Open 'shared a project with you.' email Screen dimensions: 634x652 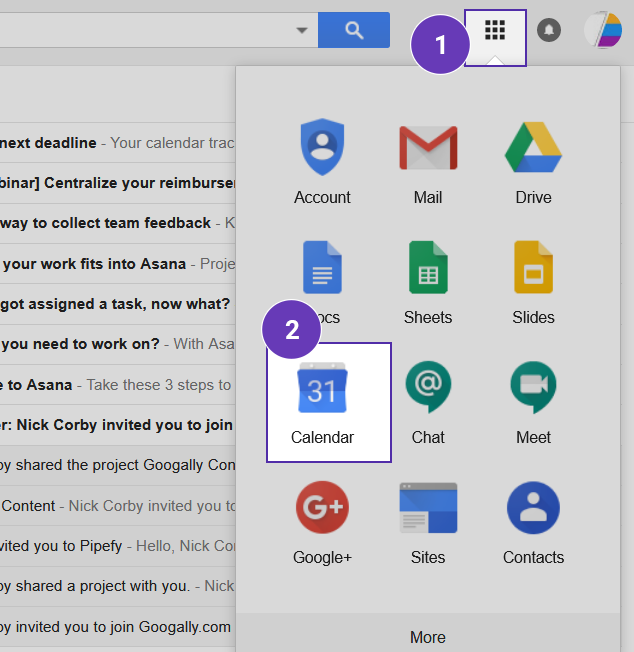pos(118,586)
